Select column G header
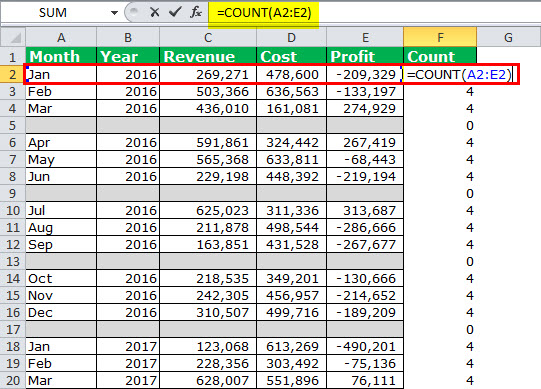The height and width of the screenshot is (389, 541). 508,37
